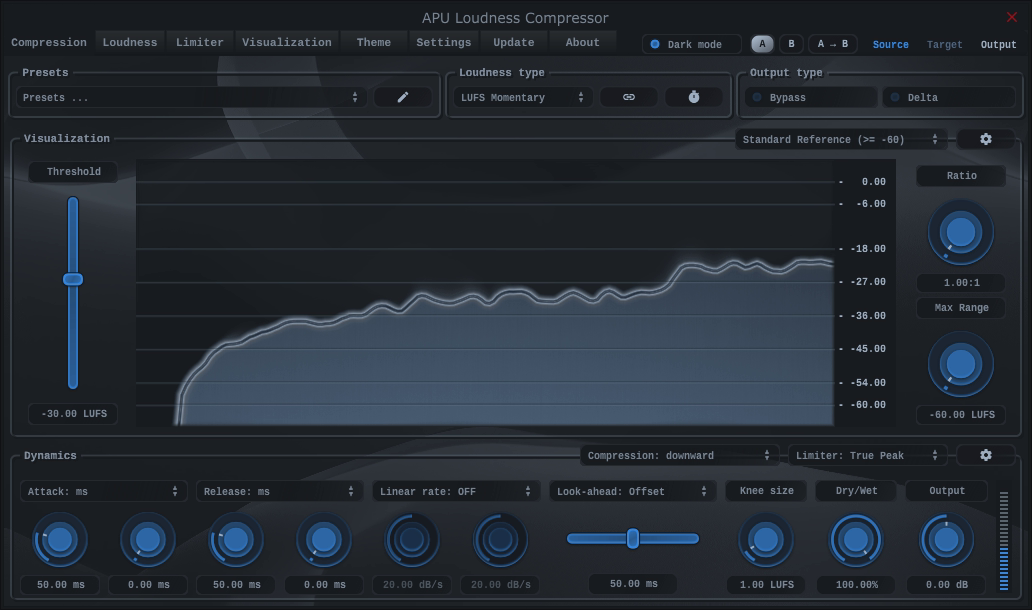Select Target view
The width and height of the screenshot is (1032, 610).
pos(944,44)
